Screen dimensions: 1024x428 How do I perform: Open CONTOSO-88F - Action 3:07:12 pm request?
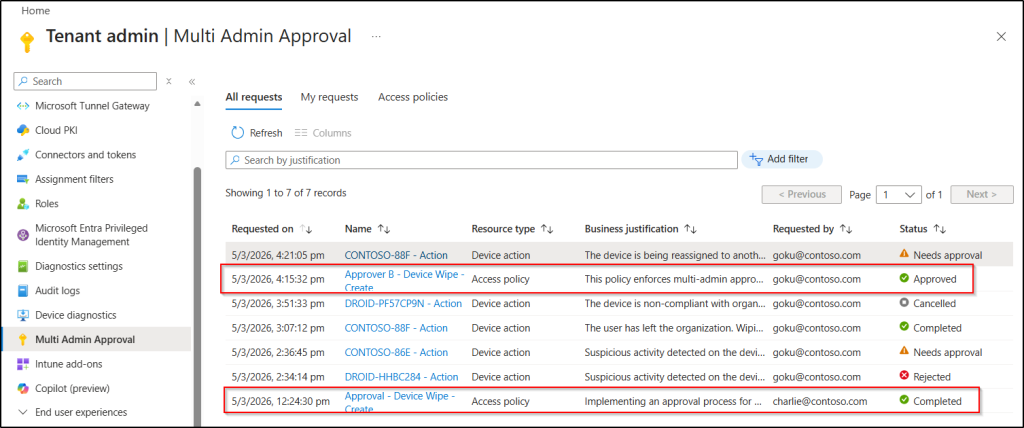pyautogui.click(x=396, y=328)
